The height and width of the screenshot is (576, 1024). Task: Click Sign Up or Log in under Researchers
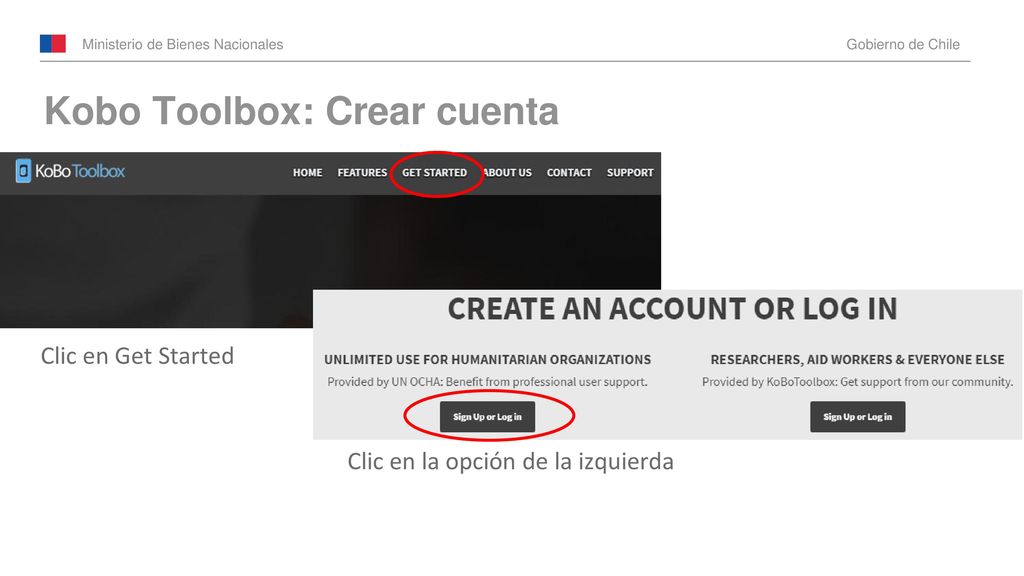857,417
